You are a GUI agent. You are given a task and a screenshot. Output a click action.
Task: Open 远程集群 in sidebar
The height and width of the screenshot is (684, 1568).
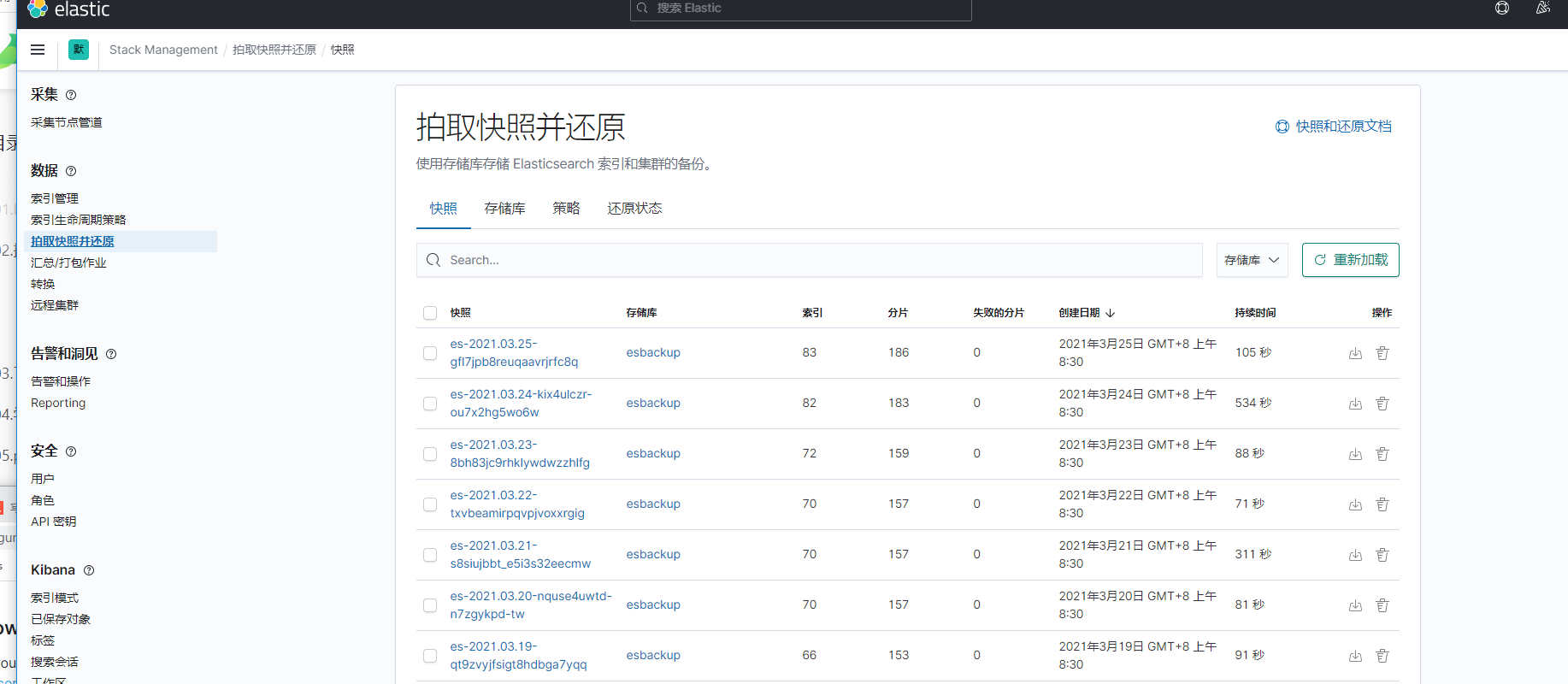[55, 305]
